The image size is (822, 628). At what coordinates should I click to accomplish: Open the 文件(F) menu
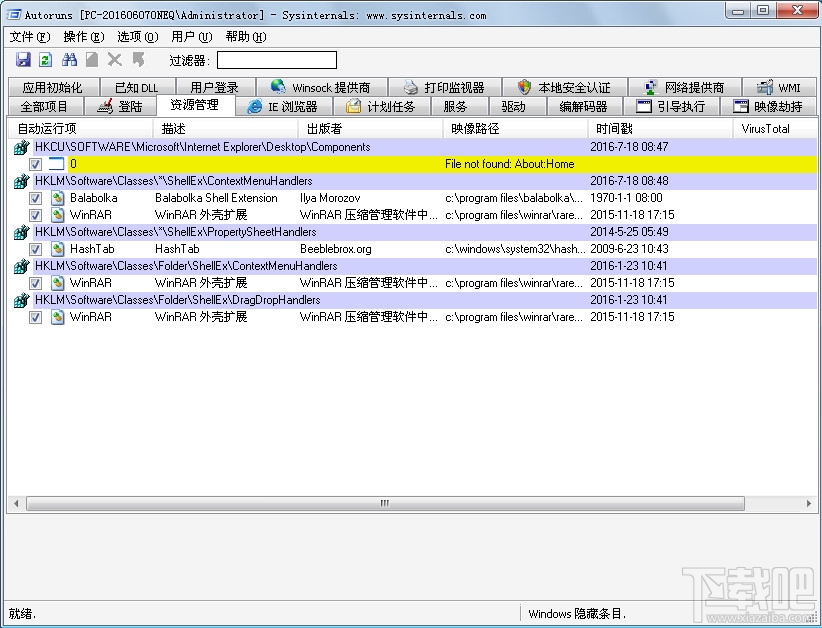[x=30, y=37]
